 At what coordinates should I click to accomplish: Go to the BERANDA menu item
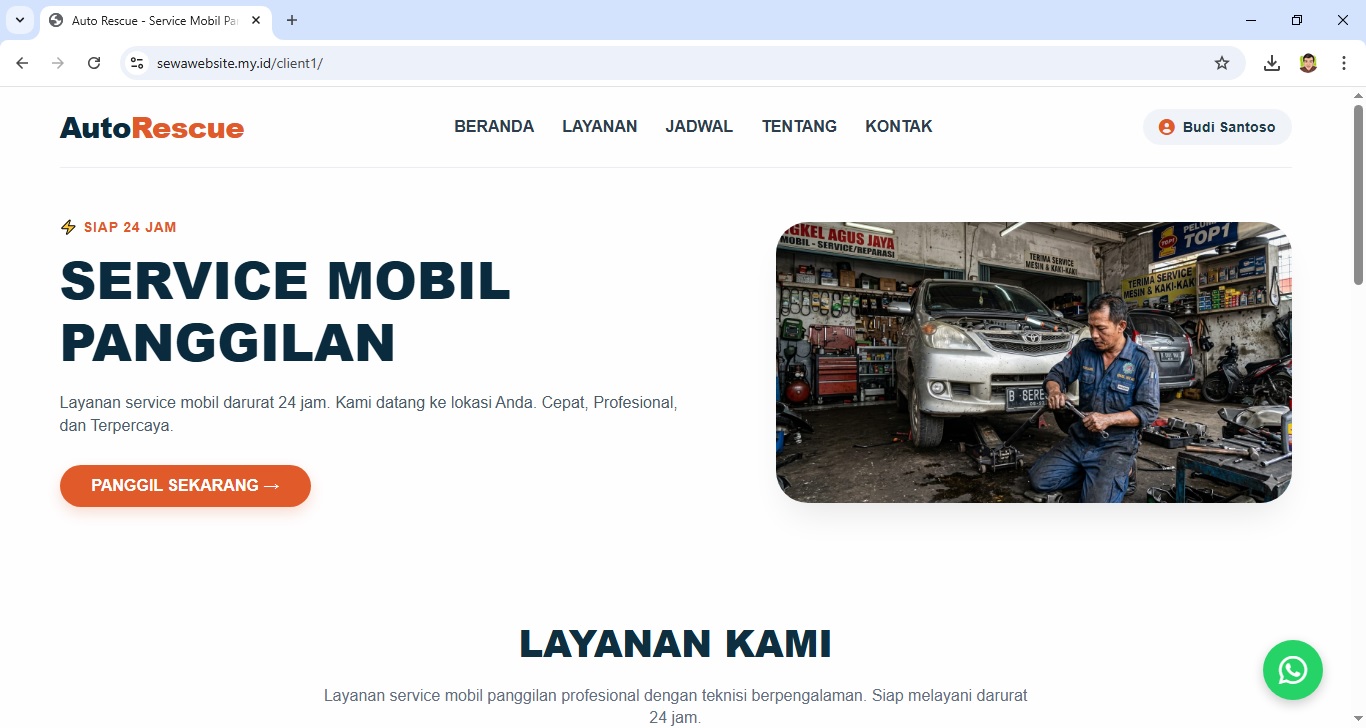[x=494, y=127]
